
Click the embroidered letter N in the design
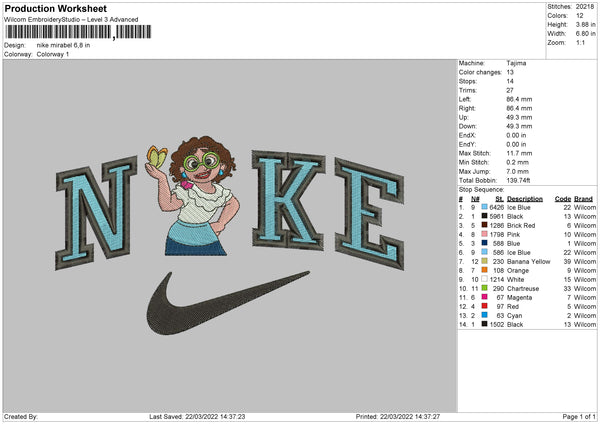pos(96,212)
